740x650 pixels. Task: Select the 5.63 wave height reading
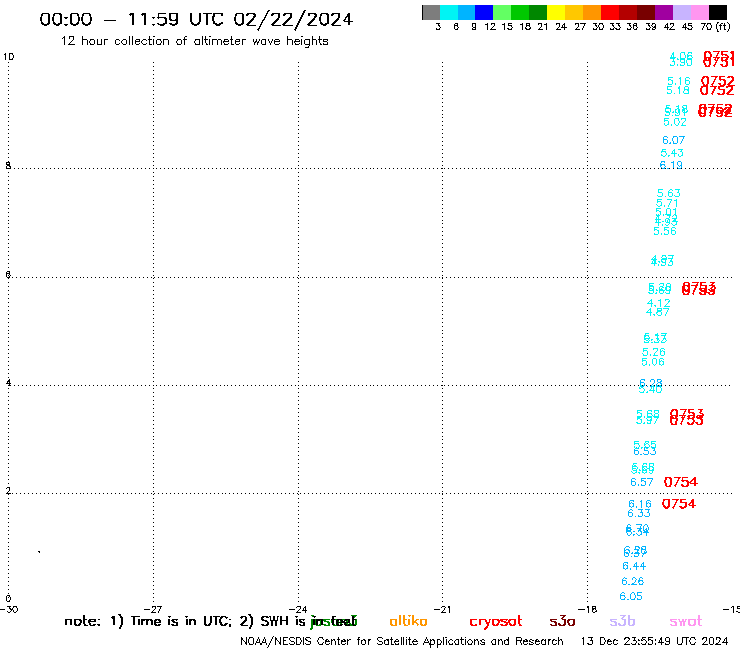[x=669, y=193]
